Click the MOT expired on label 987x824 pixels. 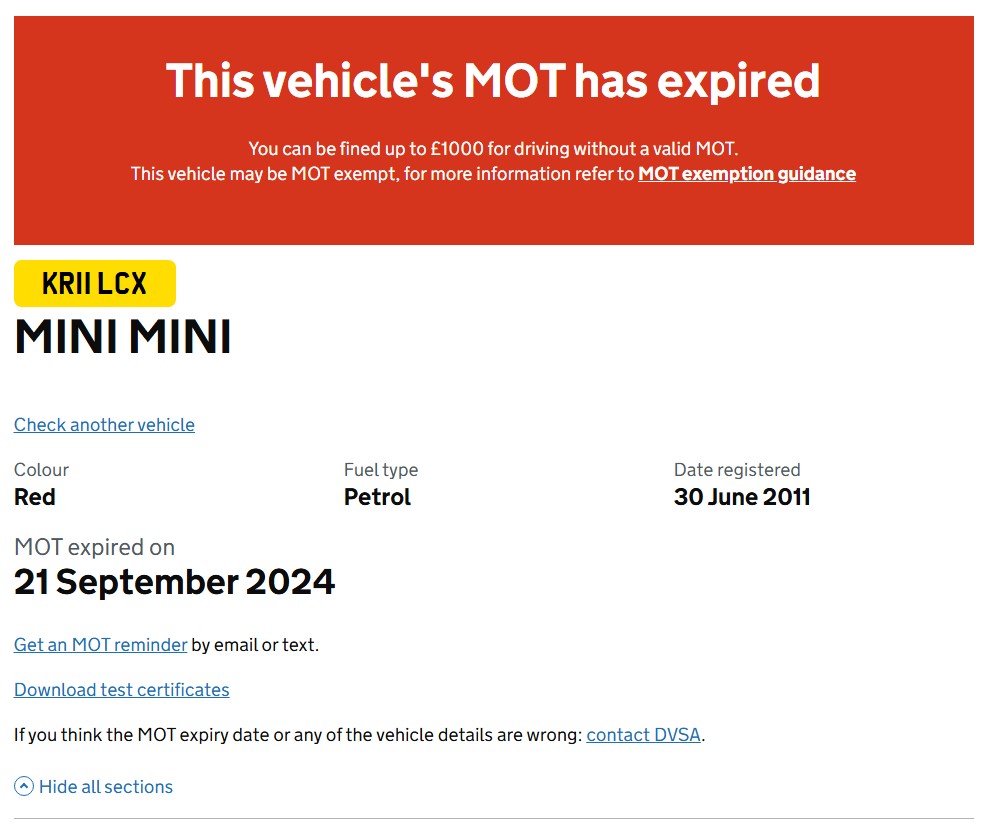pos(94,547)
